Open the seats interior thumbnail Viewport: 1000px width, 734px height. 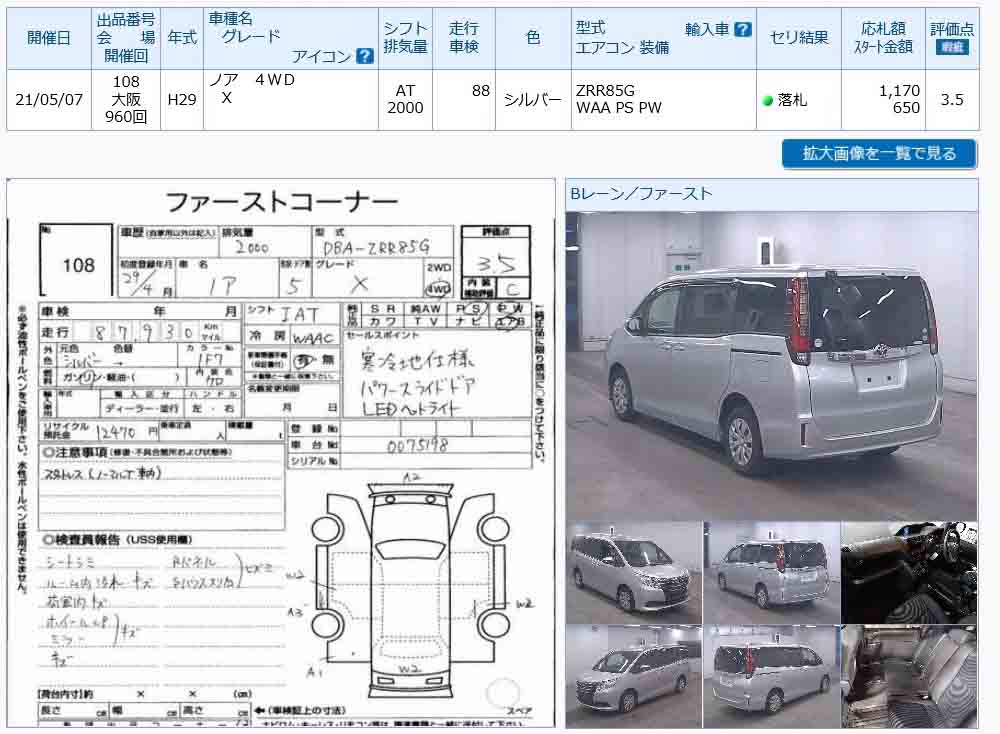point(909,677)
